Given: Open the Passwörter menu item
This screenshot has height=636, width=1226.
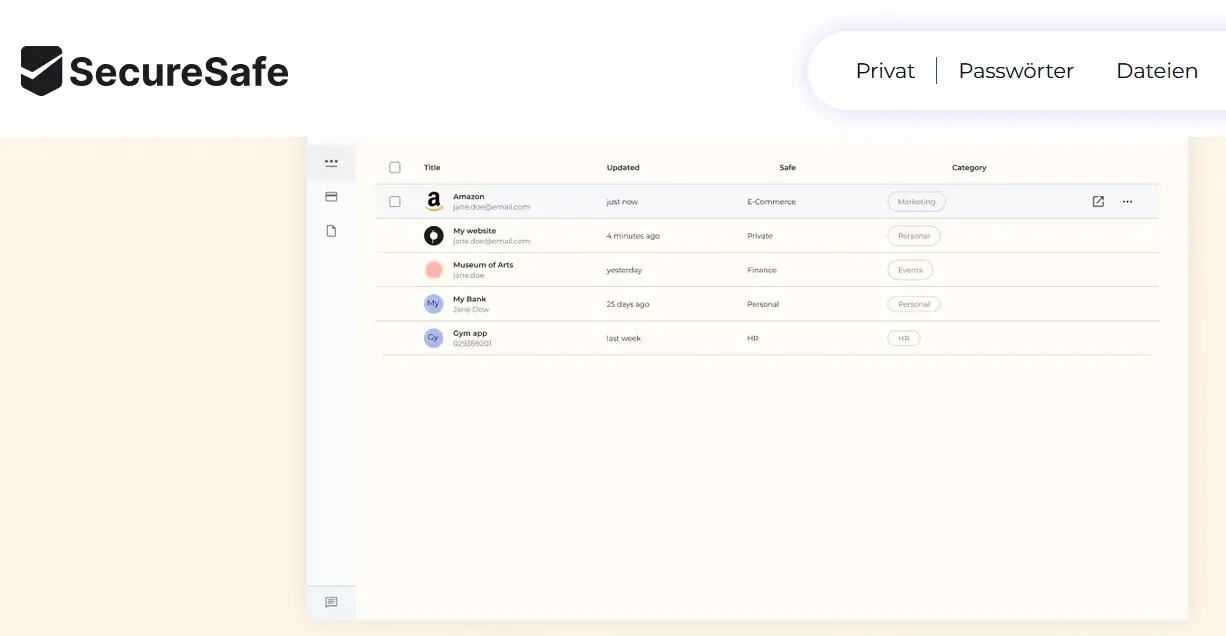Looking at the screenshot, I should point(1015,71).
